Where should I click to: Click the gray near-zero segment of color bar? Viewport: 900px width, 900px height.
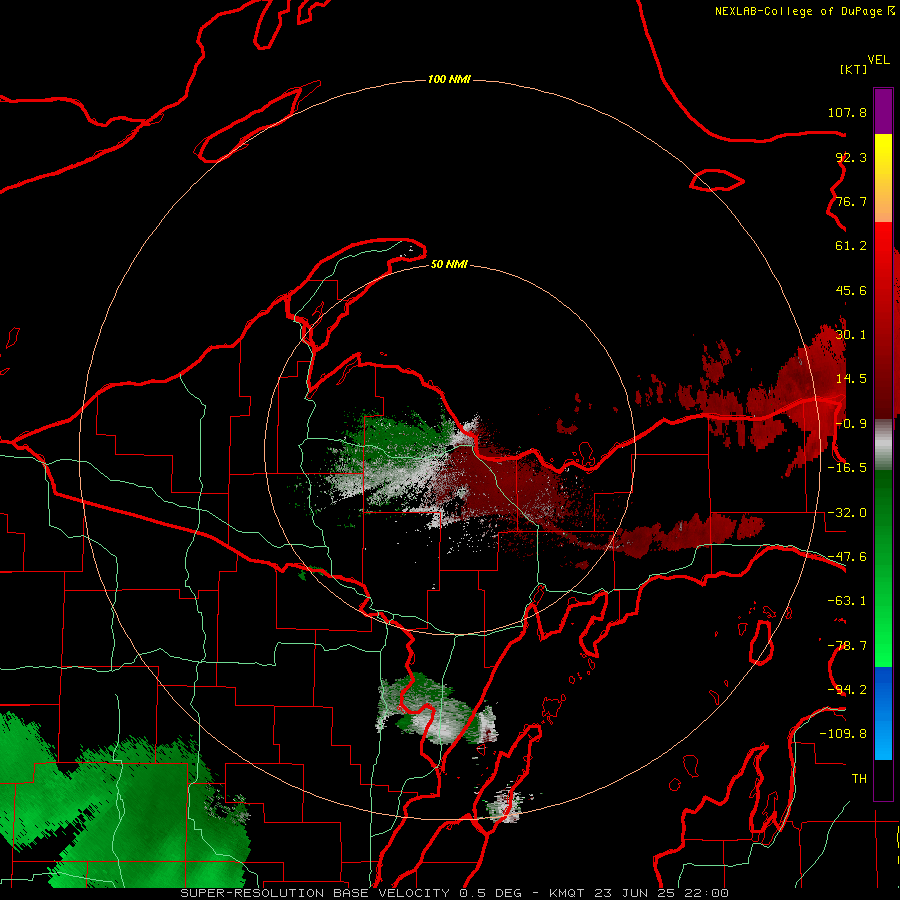tap(883, 445)
